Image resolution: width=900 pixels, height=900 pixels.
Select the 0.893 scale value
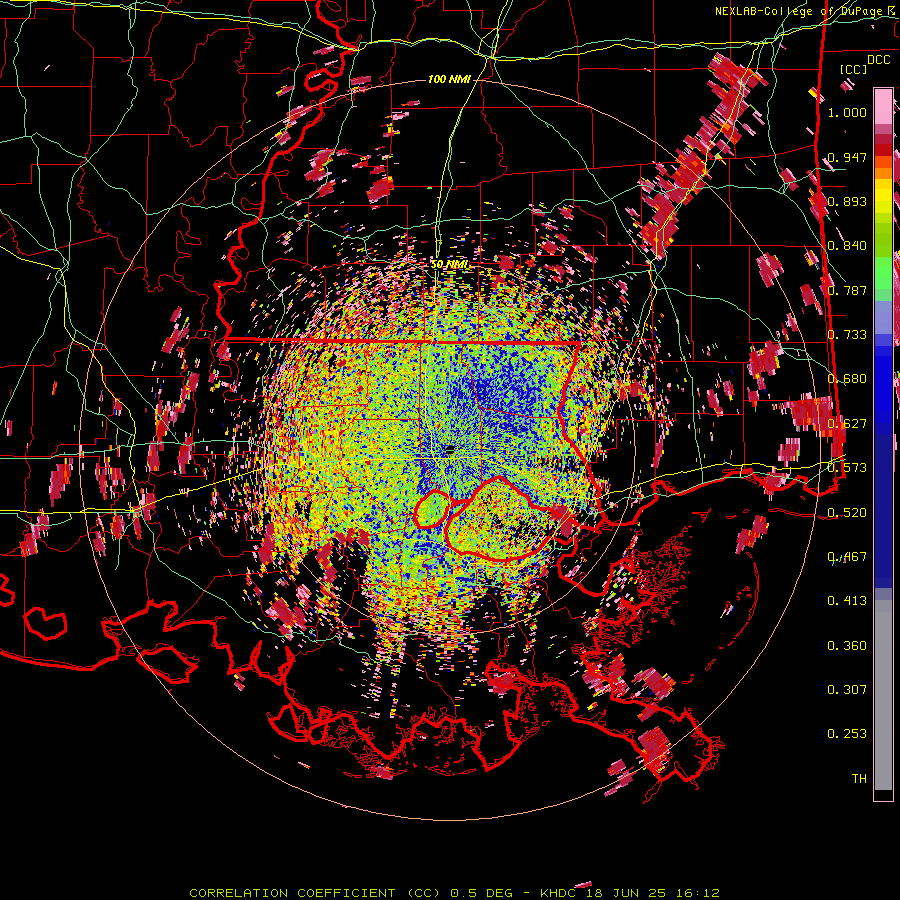tap(847, 201)
